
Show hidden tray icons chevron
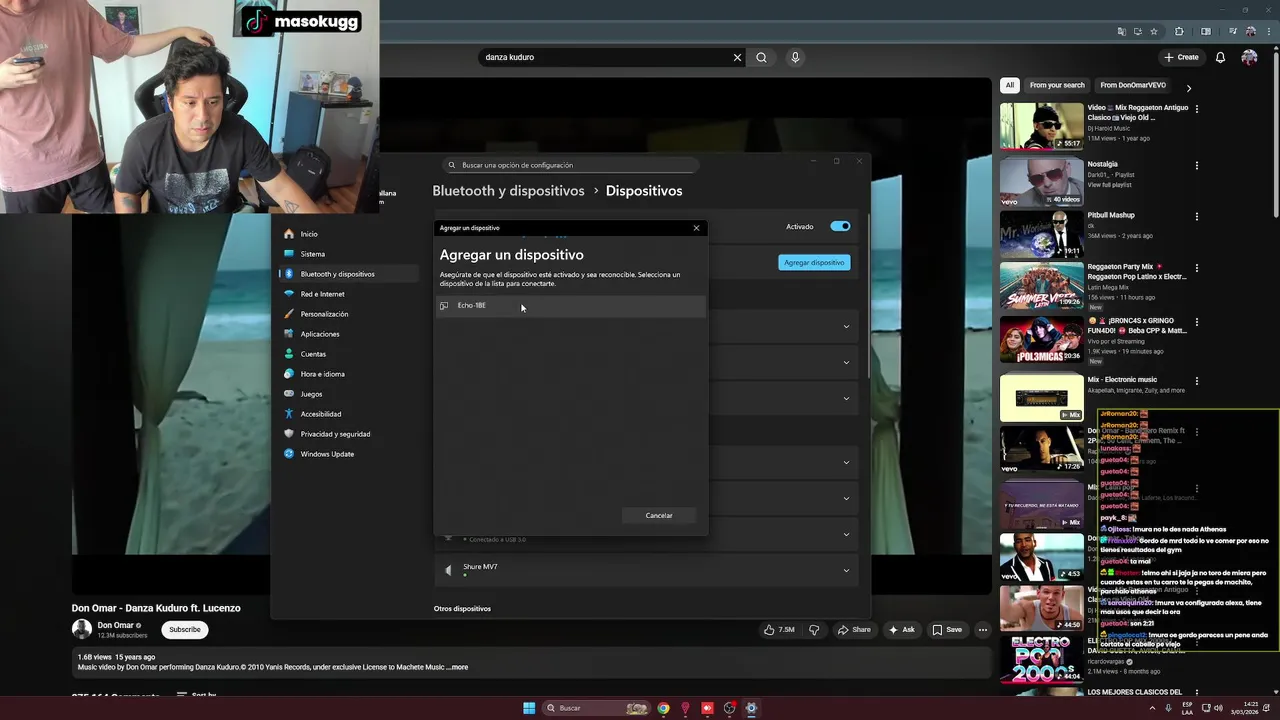(x=1151, y=708)
